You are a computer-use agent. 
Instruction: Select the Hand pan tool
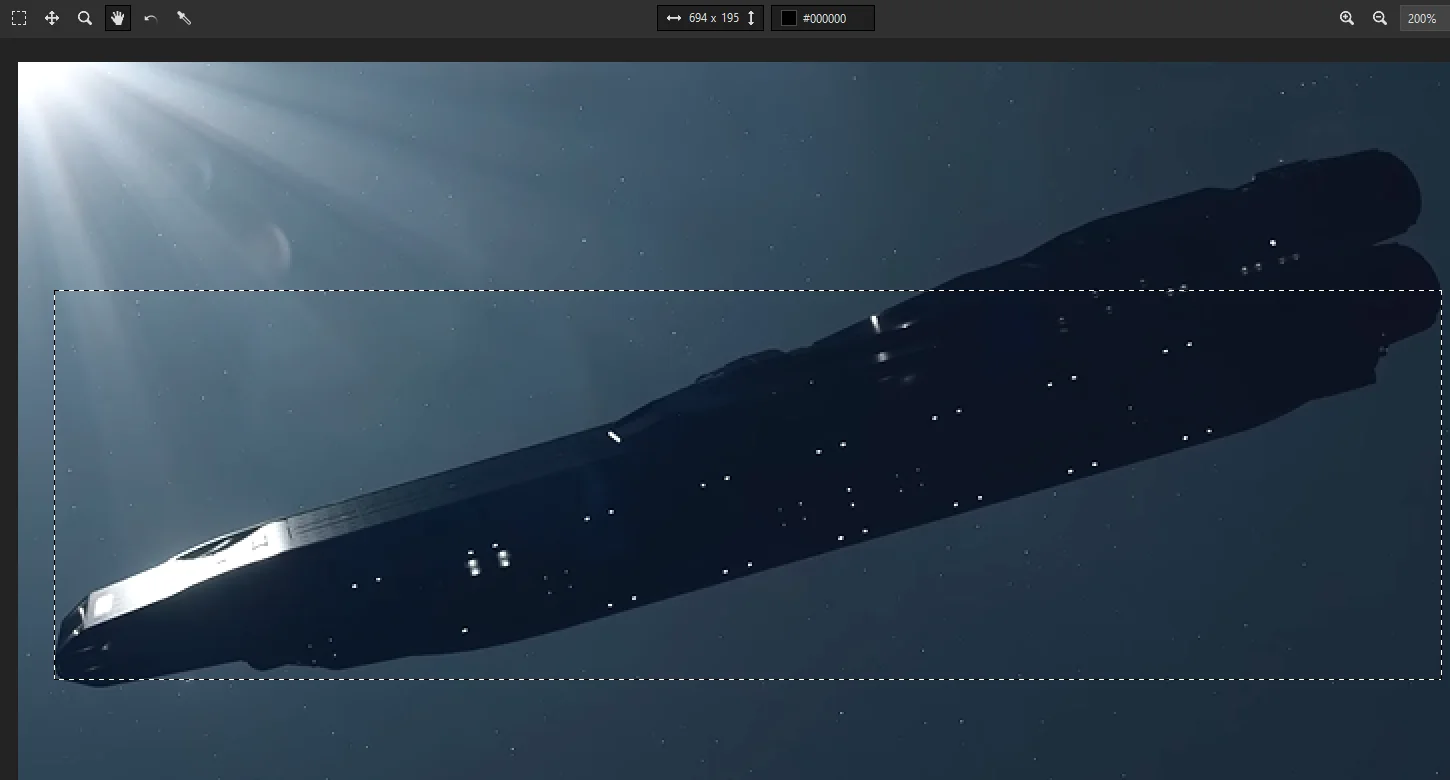click(118, 18)
